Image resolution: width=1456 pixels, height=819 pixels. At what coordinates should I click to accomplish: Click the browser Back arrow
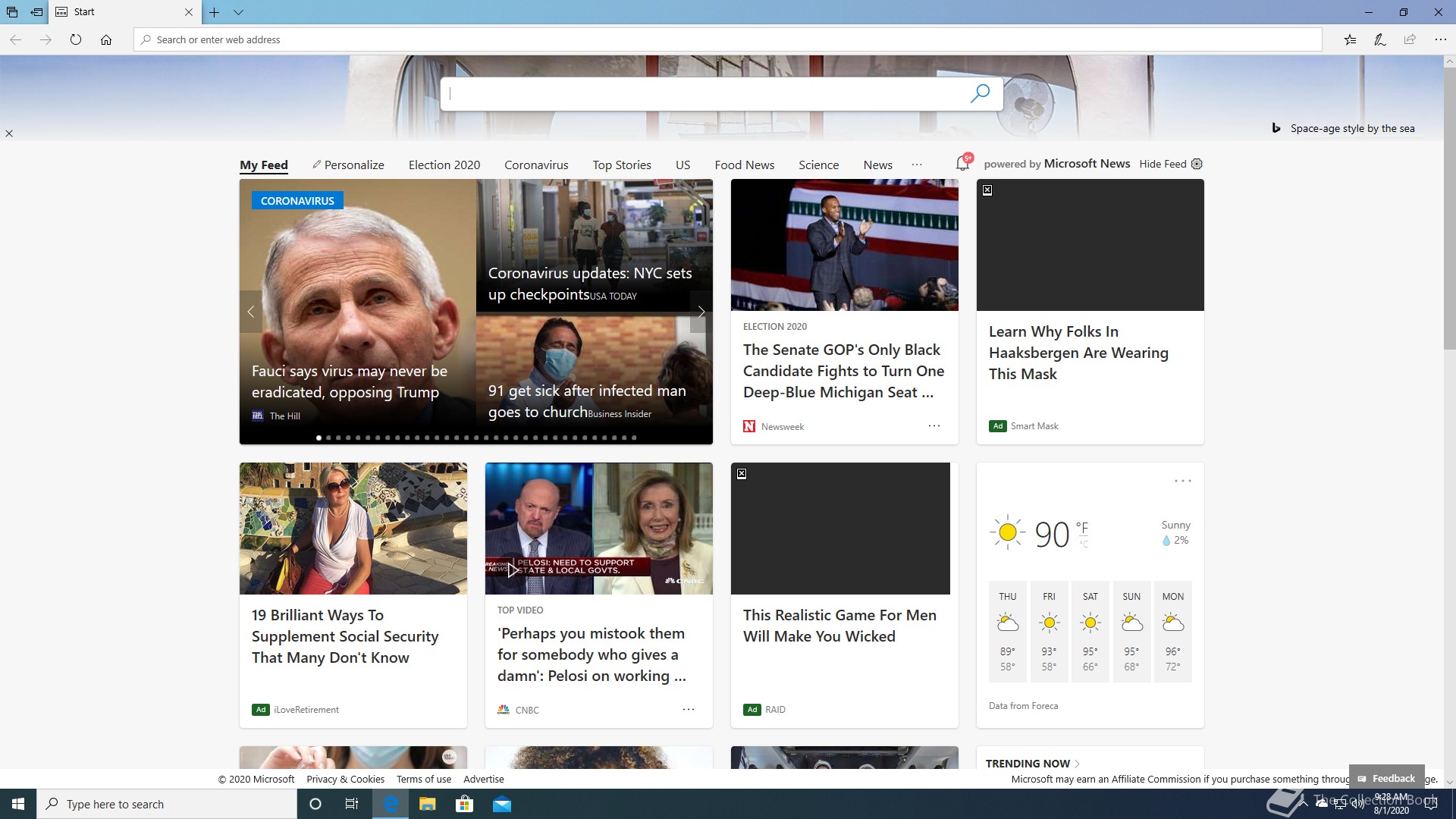15,39
